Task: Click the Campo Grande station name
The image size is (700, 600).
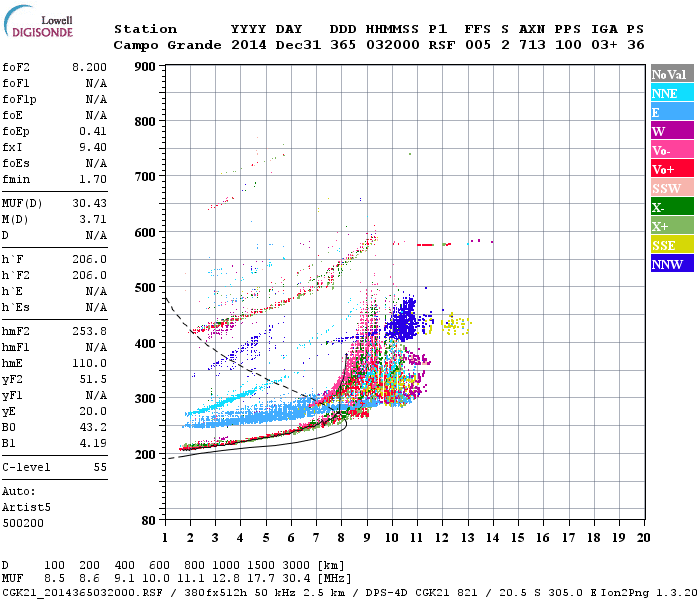Action: [167, 45]
